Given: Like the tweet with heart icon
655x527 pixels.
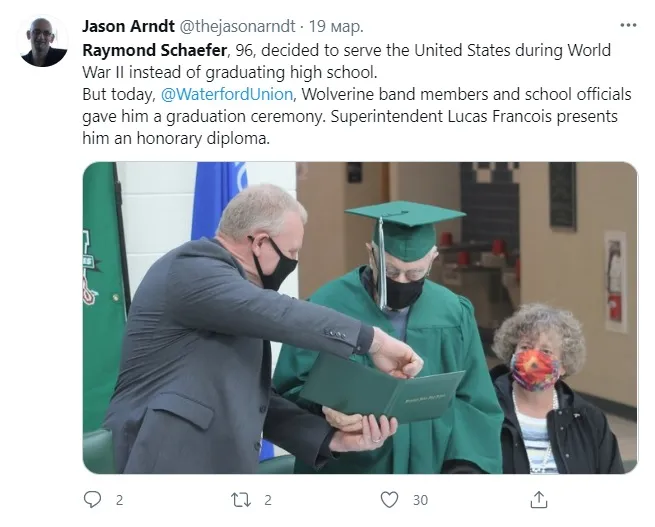Looking at the screenshot, I should (389, 499).
